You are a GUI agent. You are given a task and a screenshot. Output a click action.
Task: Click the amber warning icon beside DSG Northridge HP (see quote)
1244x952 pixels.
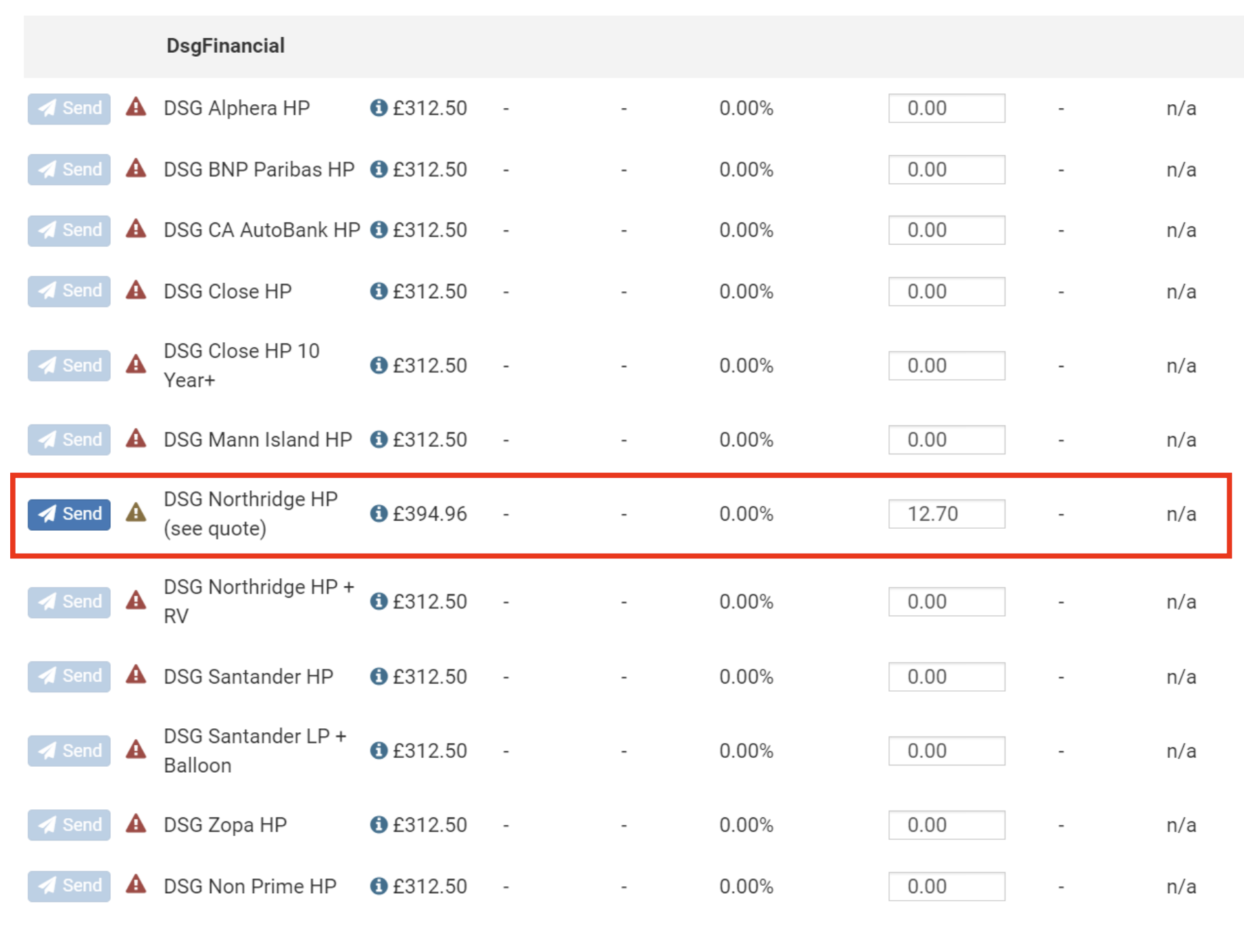click(x=136, y=513)
